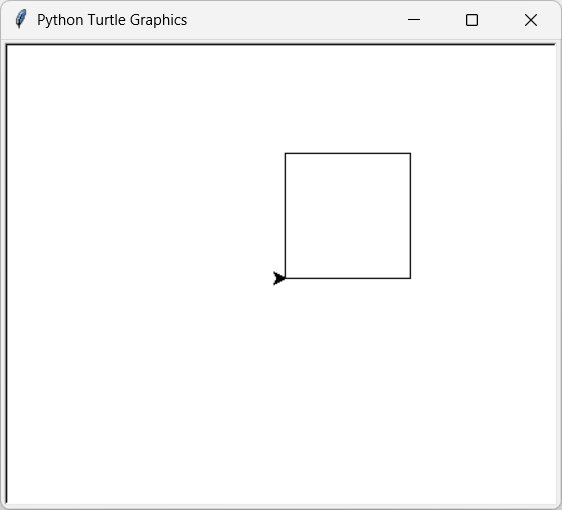Close the Python Turtle Graphics window
Image resolution: width=562 pixels, height=510 pixels.
[x=530, y=20]
